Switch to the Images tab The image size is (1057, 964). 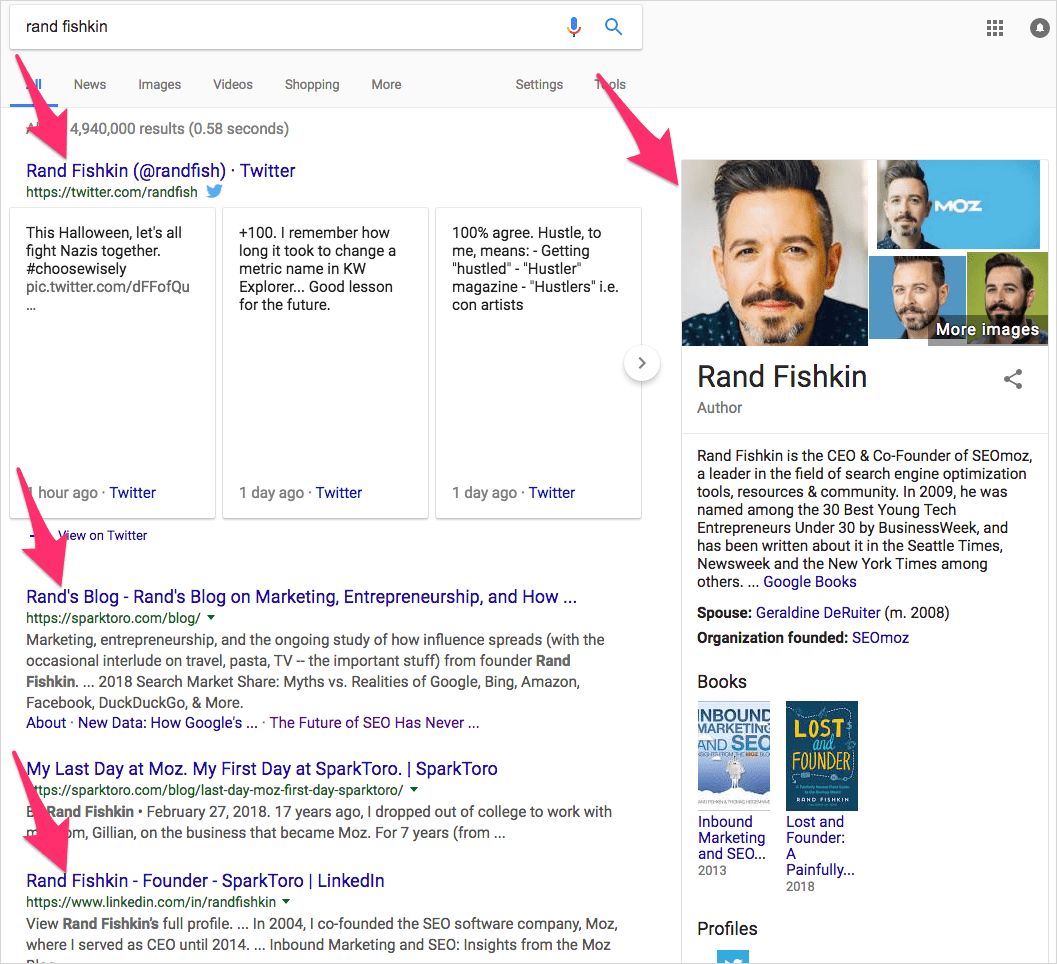point(160,84)
